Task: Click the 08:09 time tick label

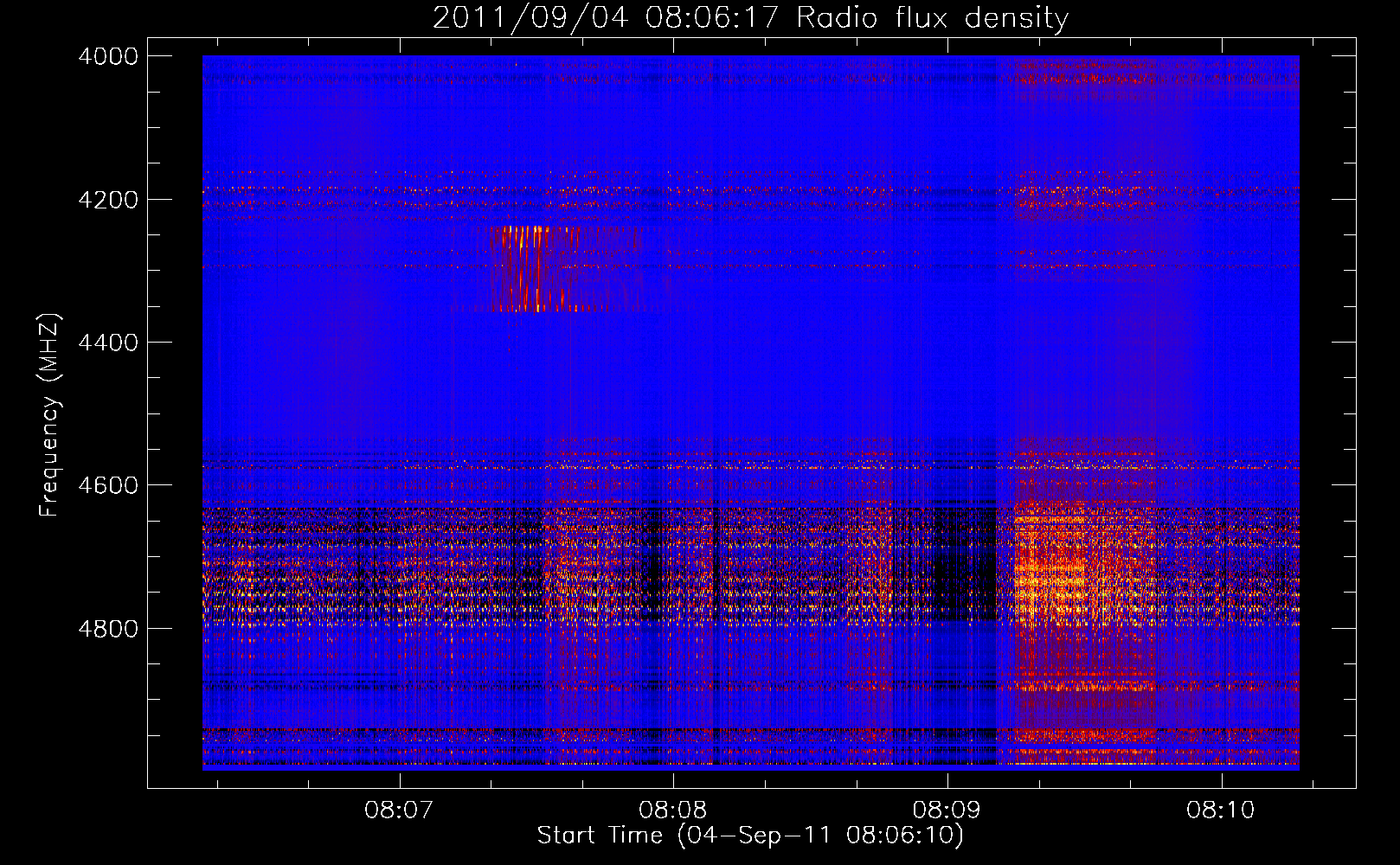Action: 947,811
